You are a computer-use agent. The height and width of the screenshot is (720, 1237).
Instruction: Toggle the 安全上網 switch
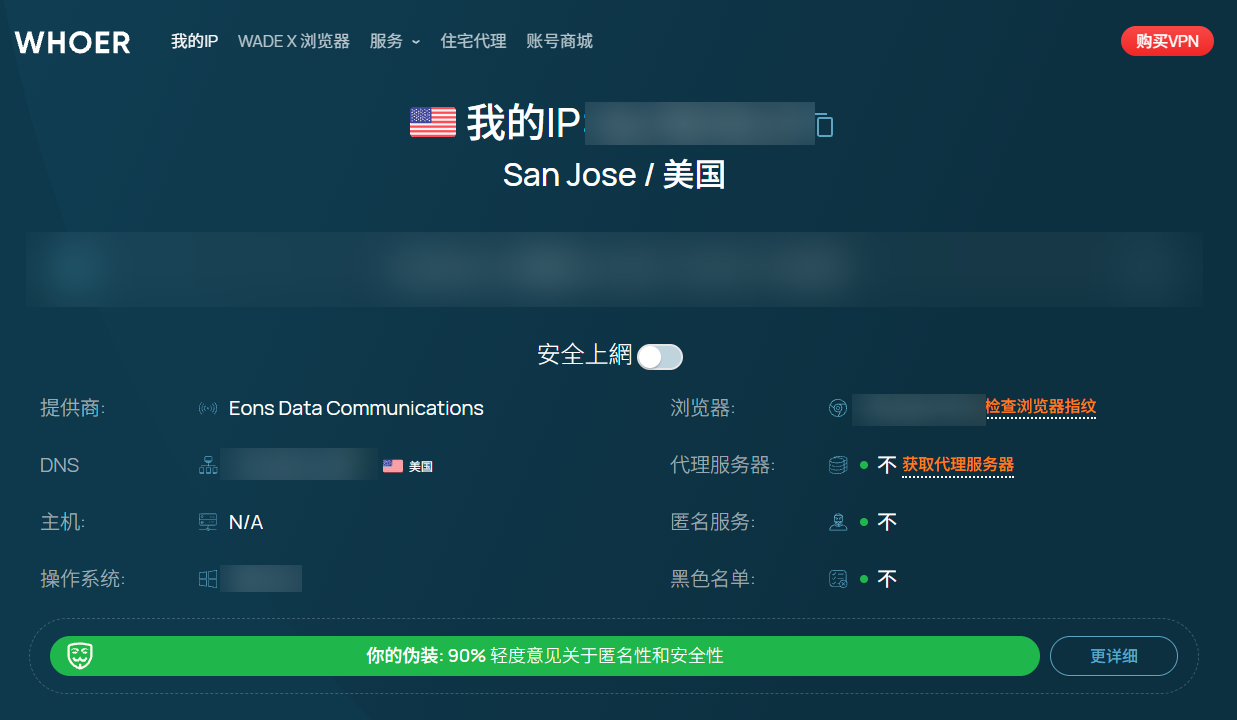coord(660,356)
